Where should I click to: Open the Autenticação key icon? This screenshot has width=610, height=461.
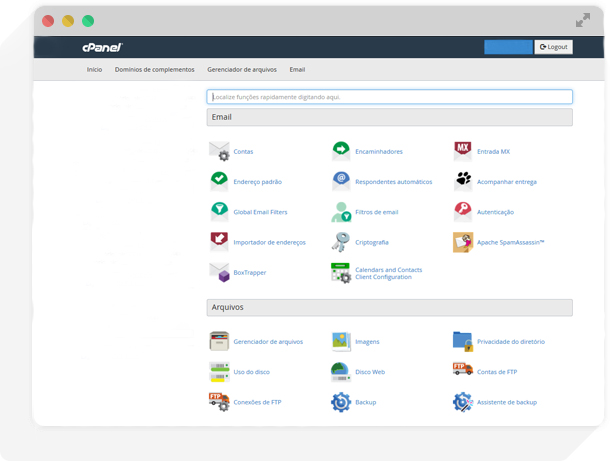[463, 212]
